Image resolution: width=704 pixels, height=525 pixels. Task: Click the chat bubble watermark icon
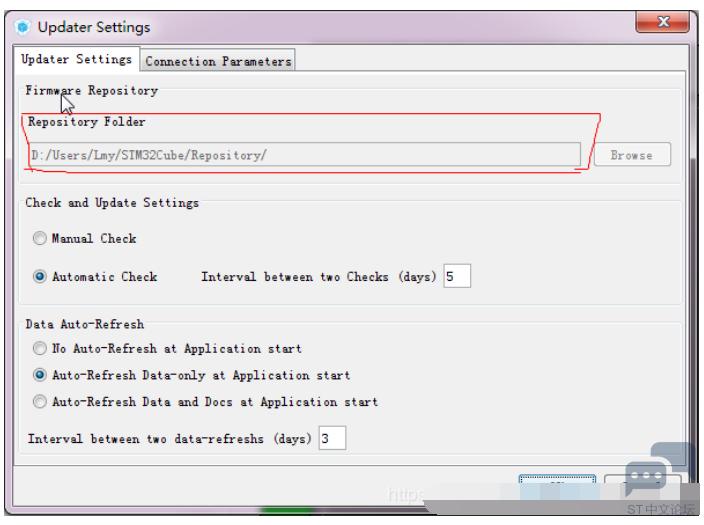(x=655, y=470)
